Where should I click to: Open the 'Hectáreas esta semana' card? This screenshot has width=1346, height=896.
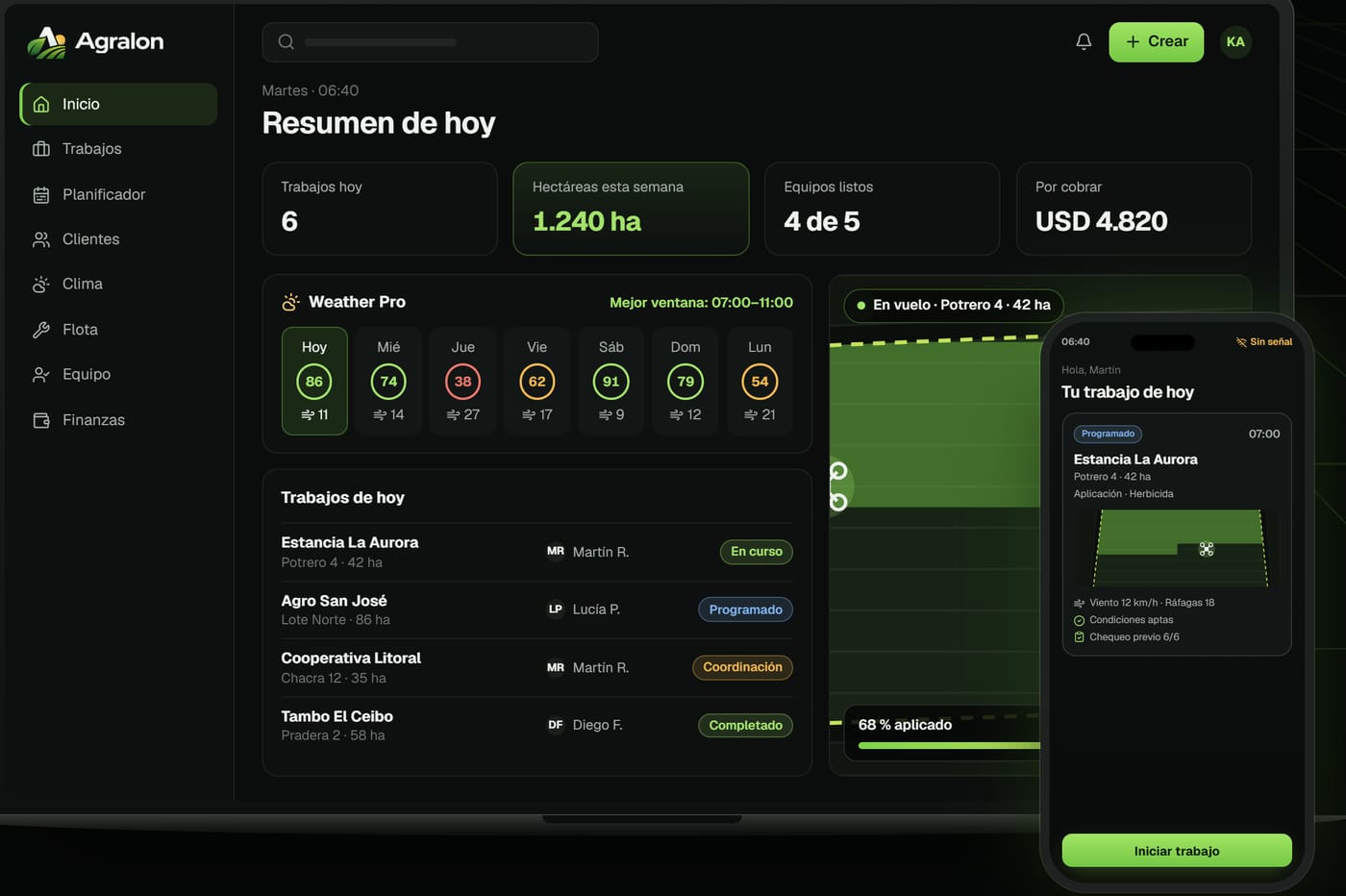tap(631, 209)
